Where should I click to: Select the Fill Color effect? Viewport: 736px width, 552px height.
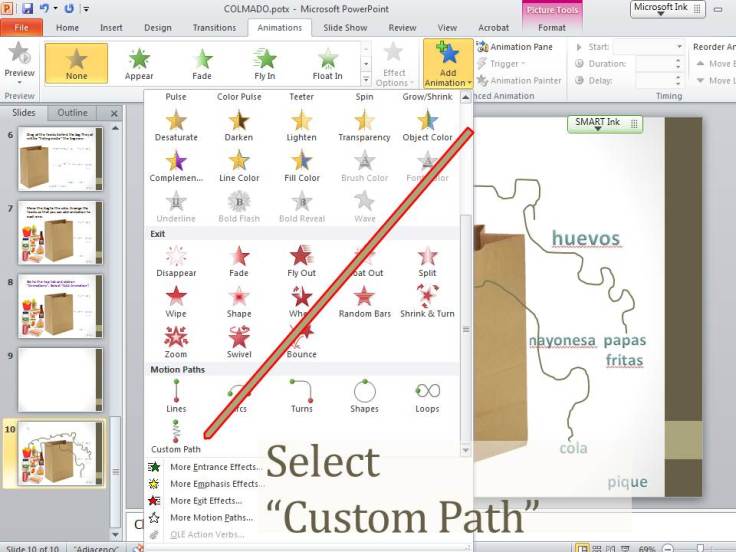(x=301, y=166)
